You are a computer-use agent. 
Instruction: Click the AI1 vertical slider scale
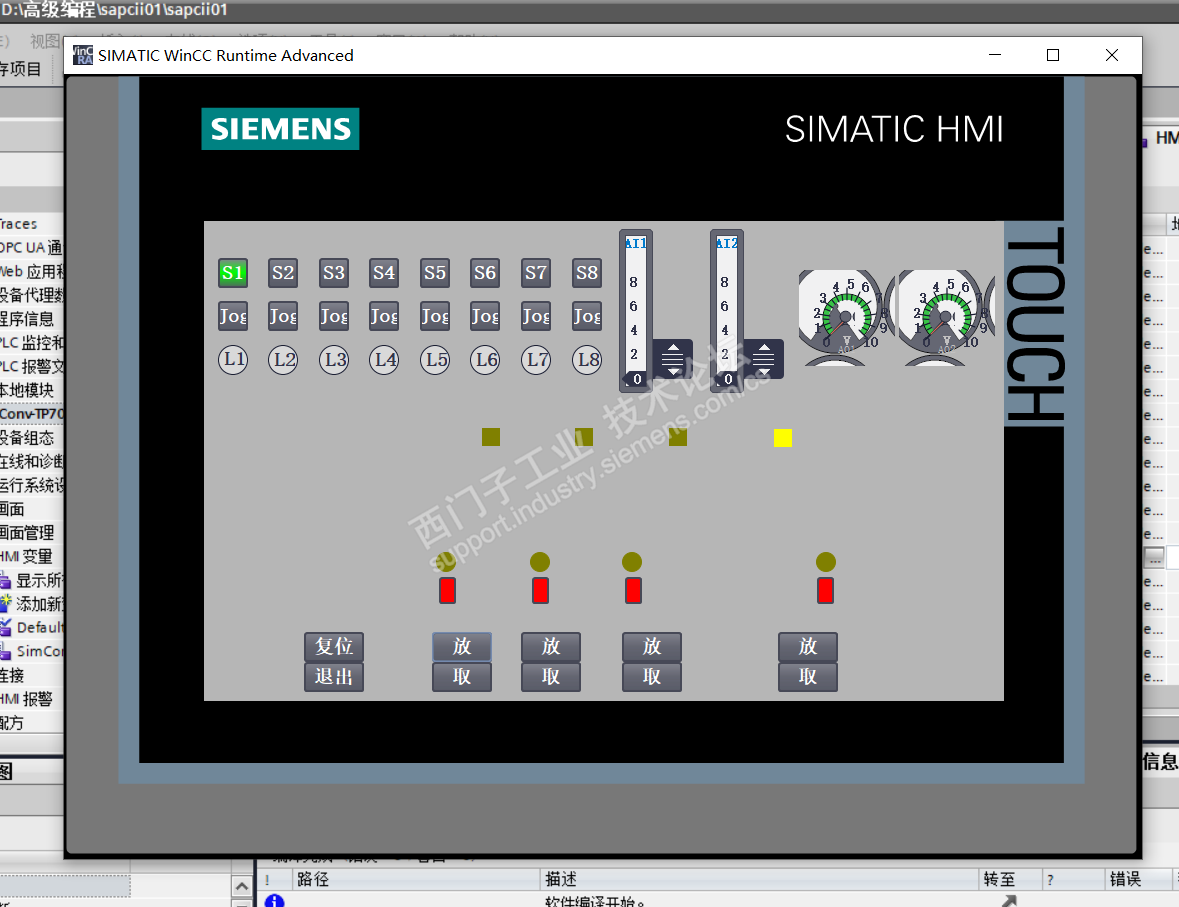[635, 311]
